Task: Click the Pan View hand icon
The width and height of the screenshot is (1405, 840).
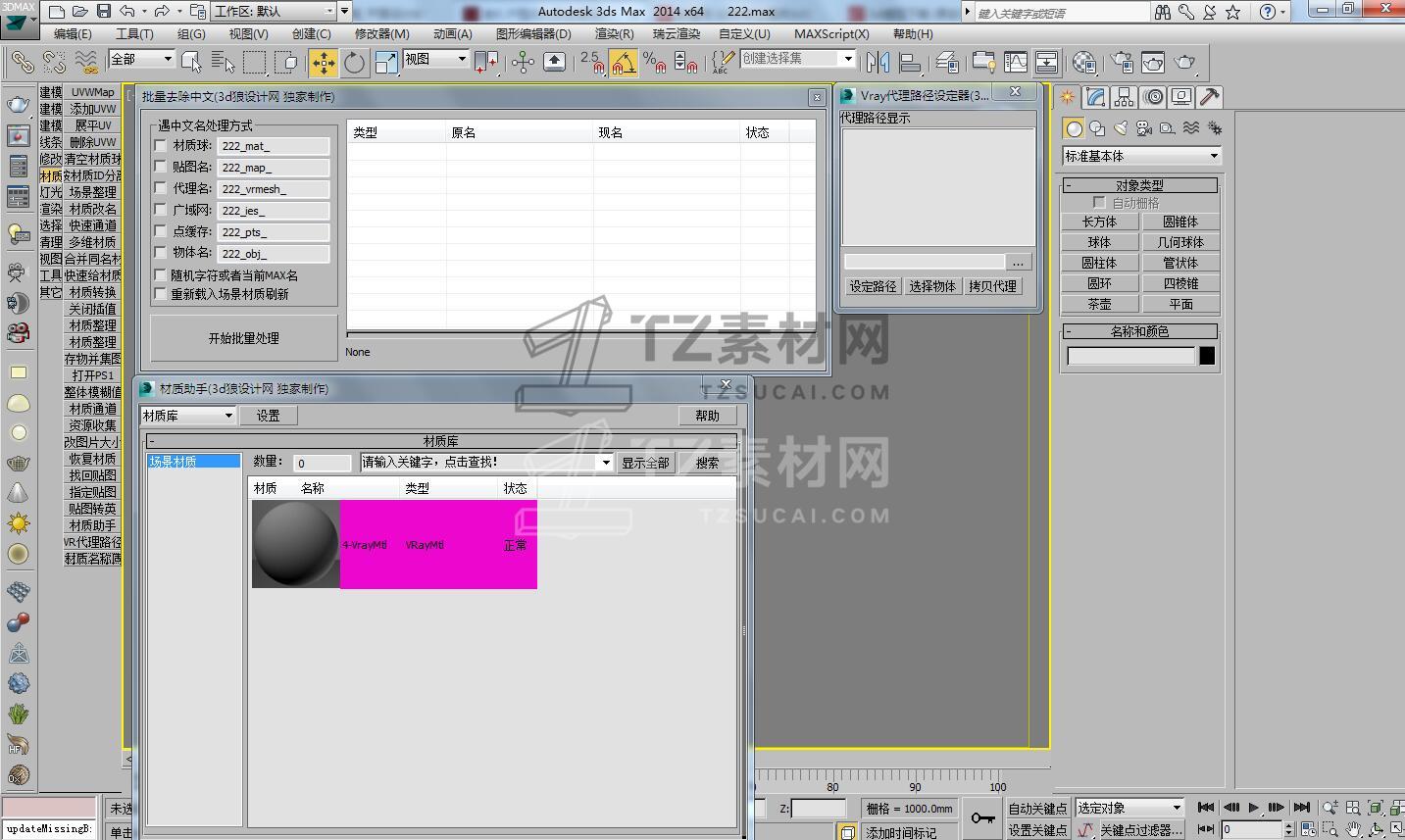Action: 1352,830
